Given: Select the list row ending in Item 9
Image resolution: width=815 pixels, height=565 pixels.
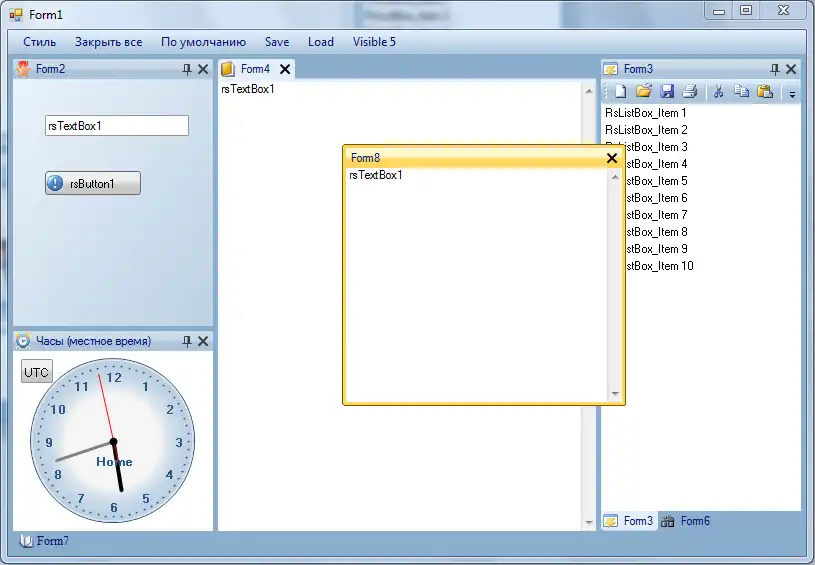Looking at the screenshot, I should click(712, 249).
